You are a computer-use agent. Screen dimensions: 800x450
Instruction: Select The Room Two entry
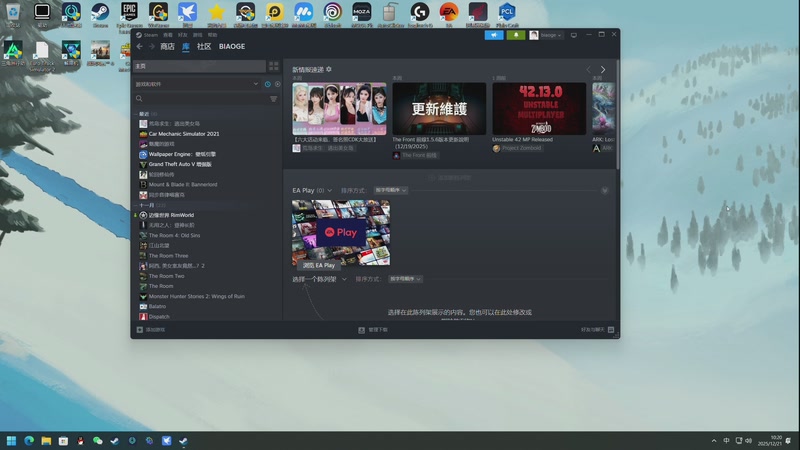click(x=166, y=276)
